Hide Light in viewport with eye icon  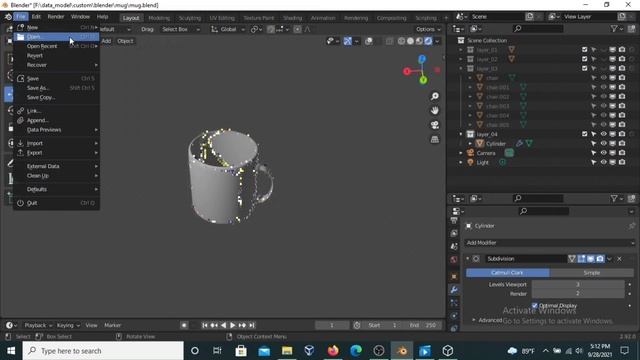coord(603,162)
